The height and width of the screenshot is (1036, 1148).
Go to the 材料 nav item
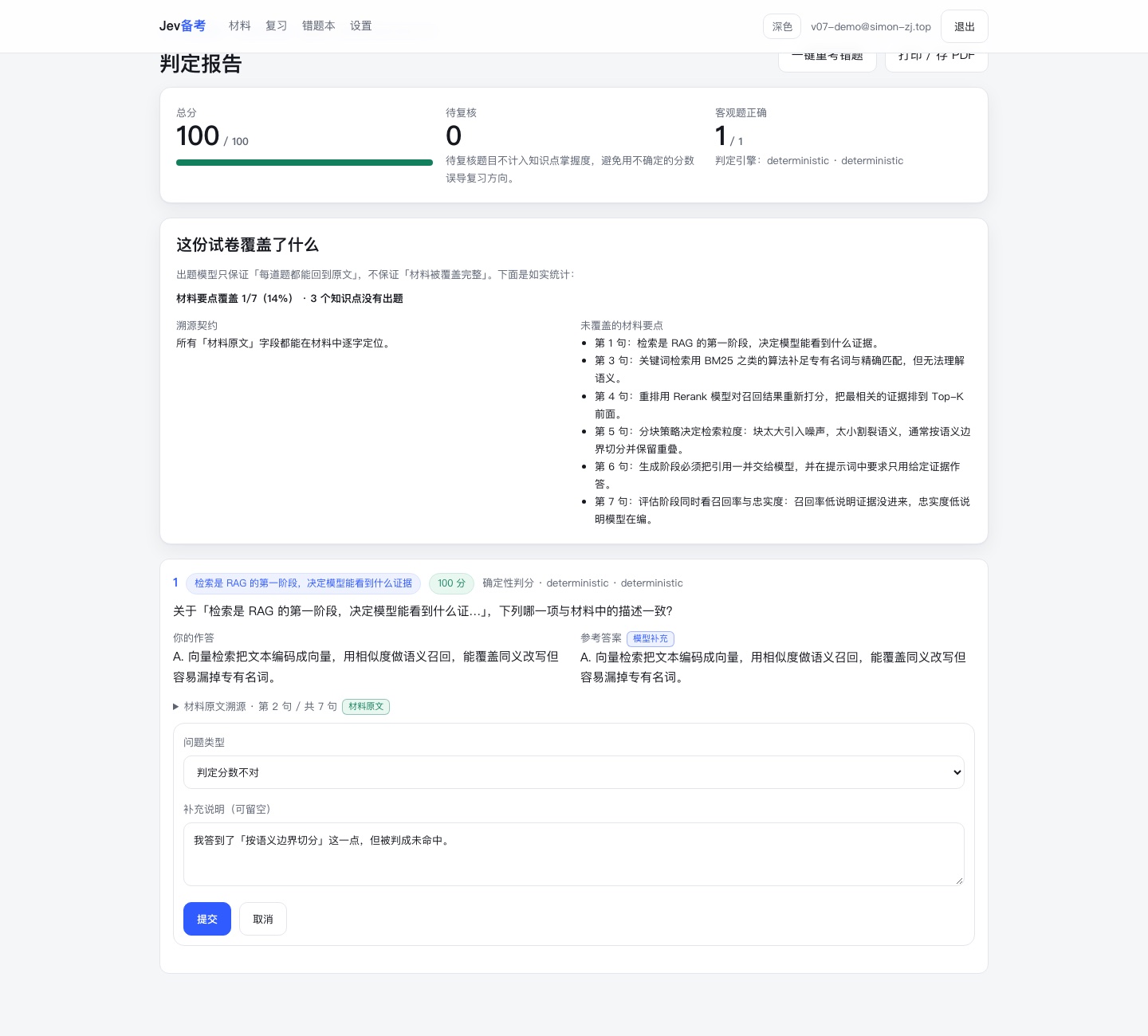pyautogui.click(x=240, y=26)
